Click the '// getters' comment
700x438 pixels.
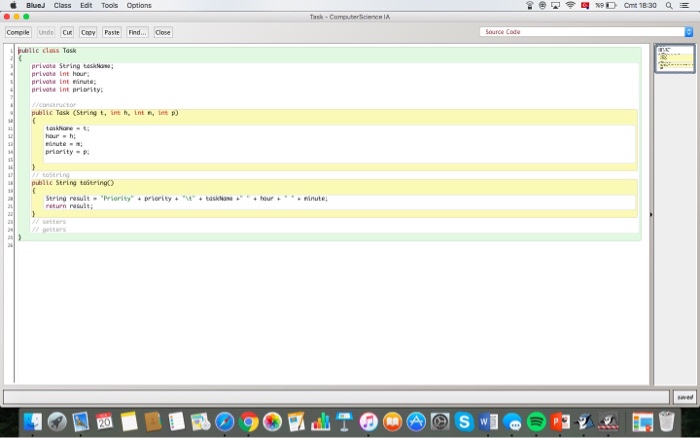click(x=49, y=229)
